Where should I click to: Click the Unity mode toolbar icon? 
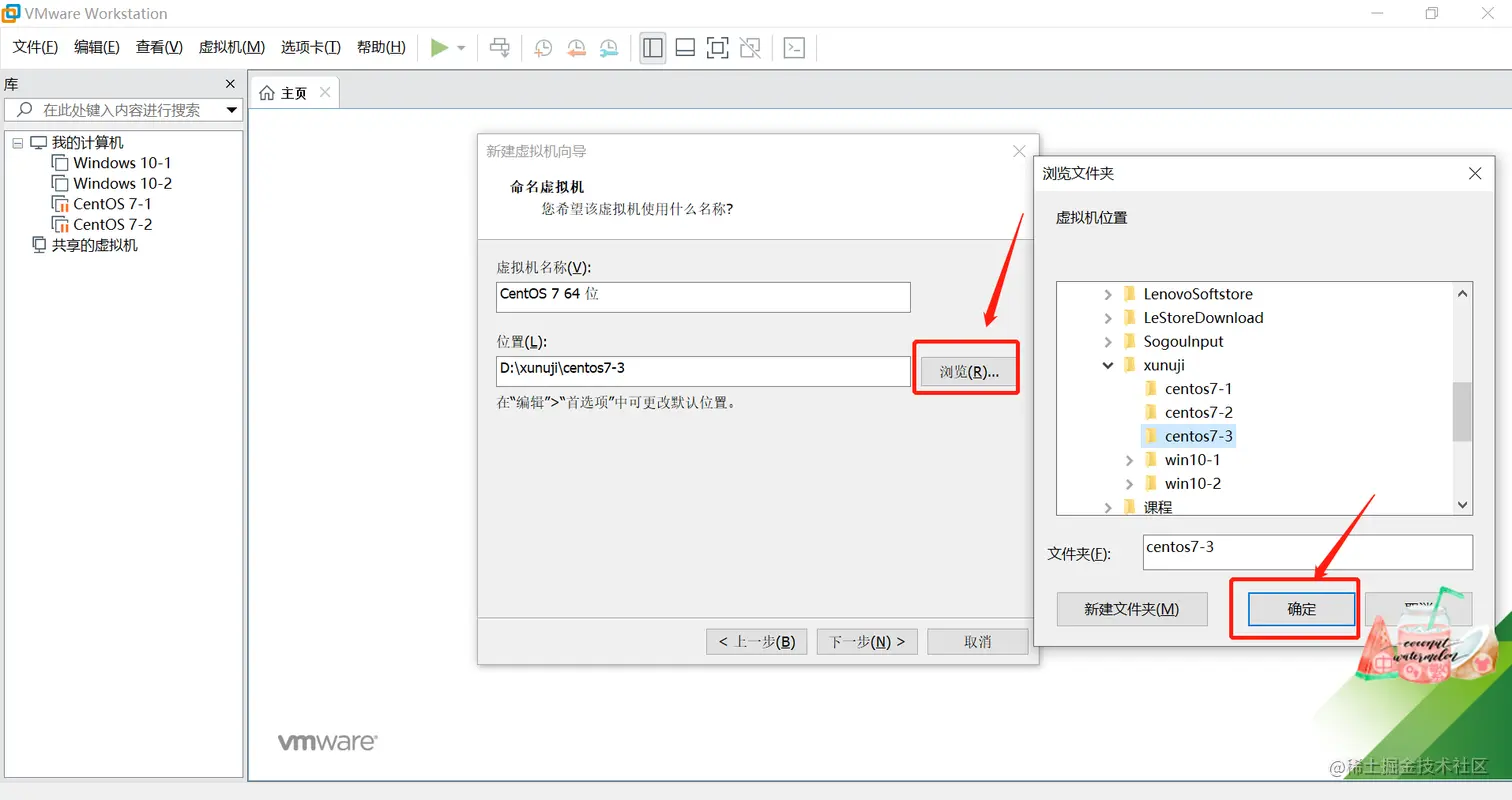click(750, 47)
